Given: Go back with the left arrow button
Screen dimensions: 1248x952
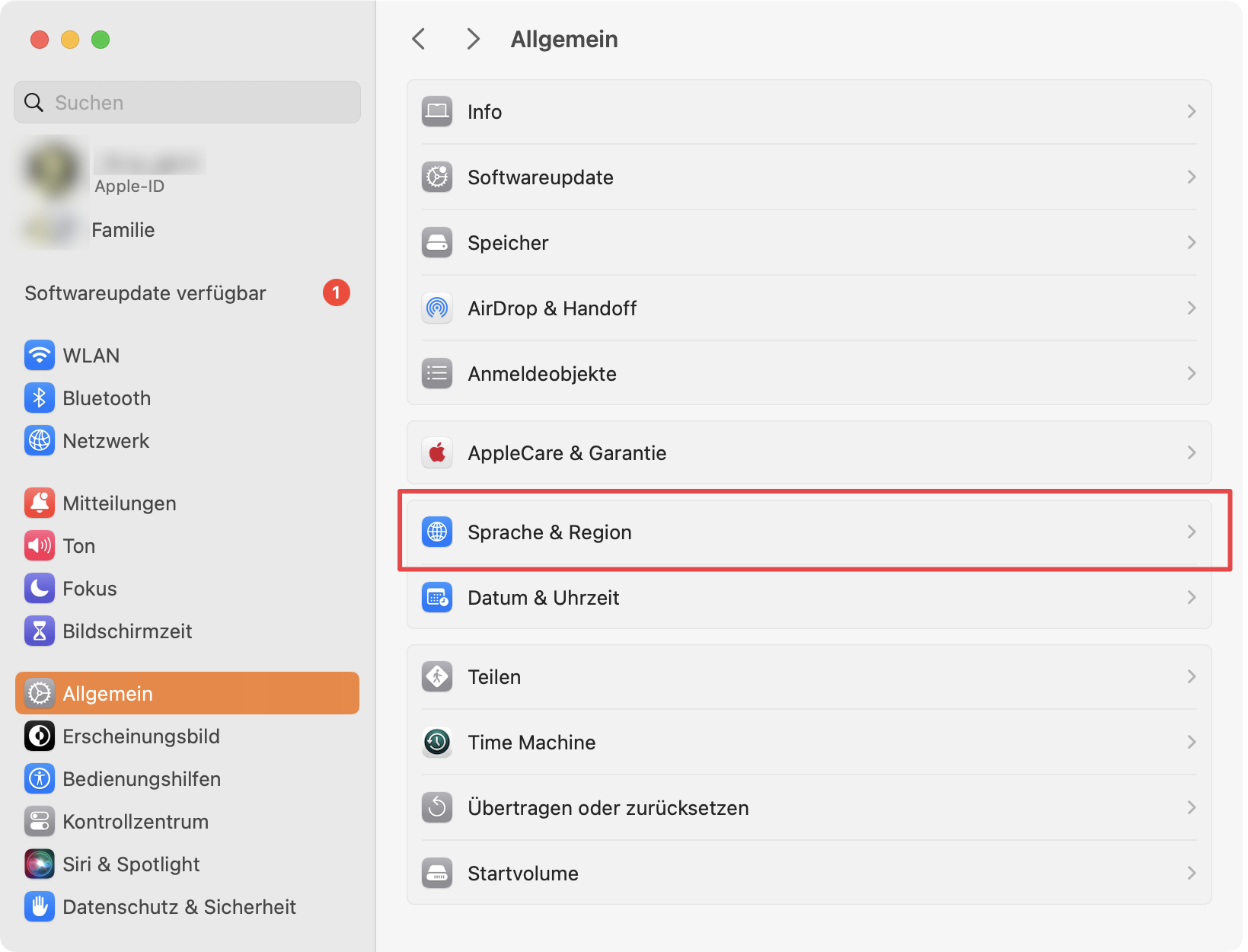Looking at the screenshot, I should 419,39.
